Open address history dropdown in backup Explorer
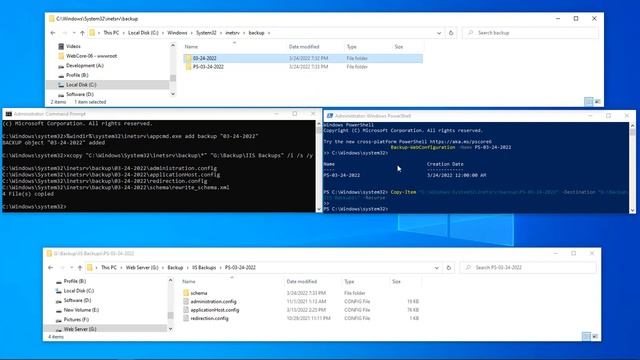The height and width of the screenshot is (360, 640). (x=439, y=33)
